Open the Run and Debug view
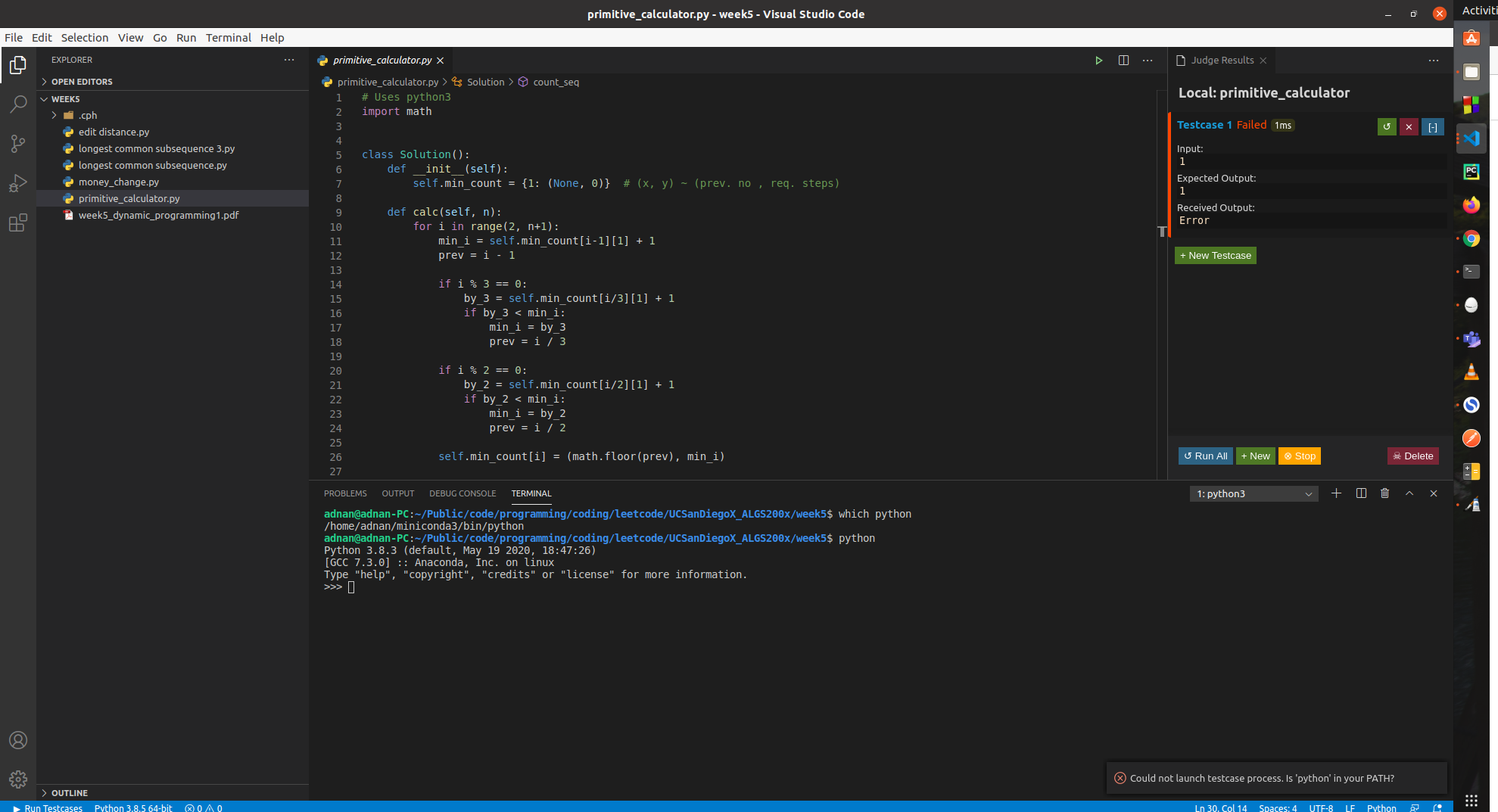 [x=17, y=182]
